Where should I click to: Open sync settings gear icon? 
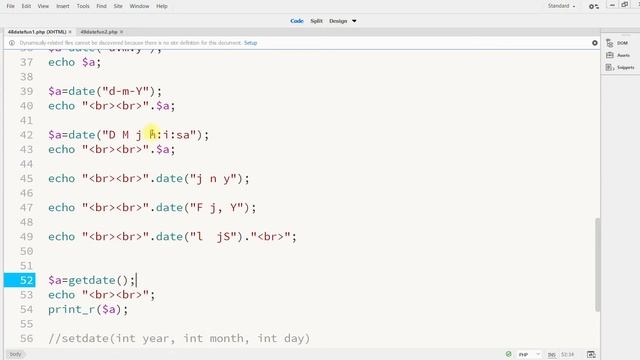pyautogui.click(x=593, y=7)
